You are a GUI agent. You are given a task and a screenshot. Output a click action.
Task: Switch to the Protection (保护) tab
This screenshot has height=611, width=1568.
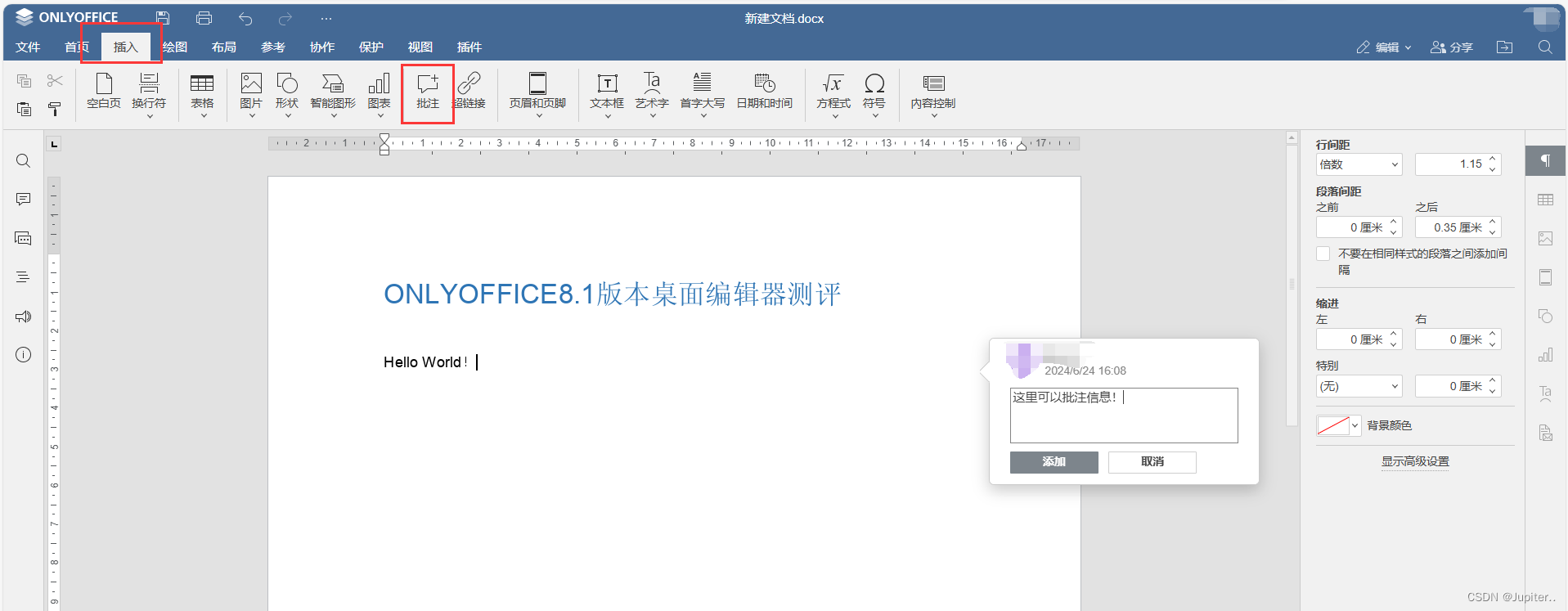coord(371,47)
